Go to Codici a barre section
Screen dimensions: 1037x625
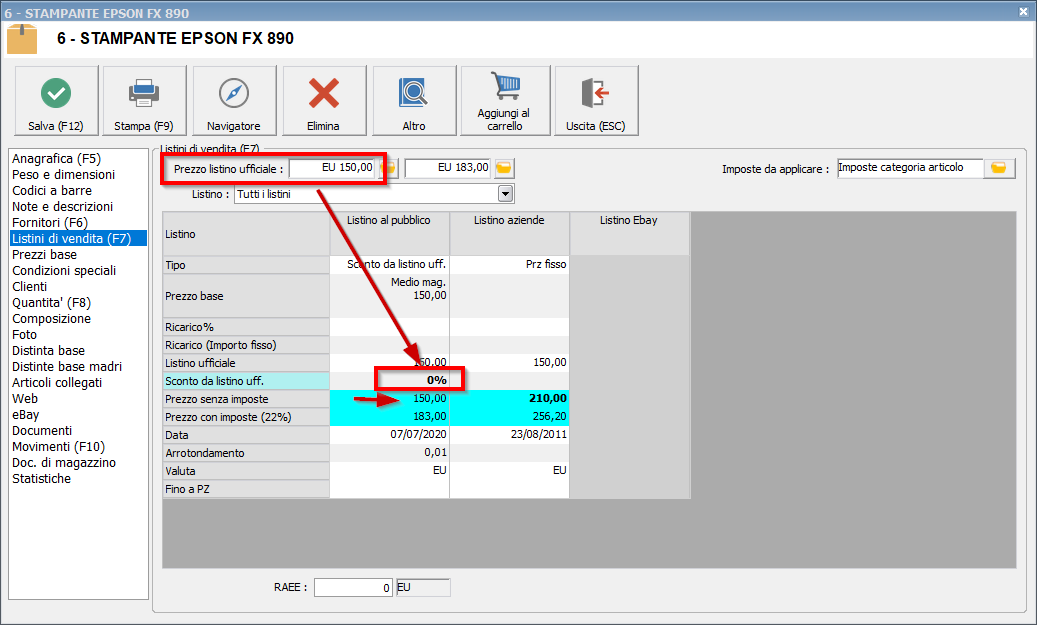coord(52,190)
